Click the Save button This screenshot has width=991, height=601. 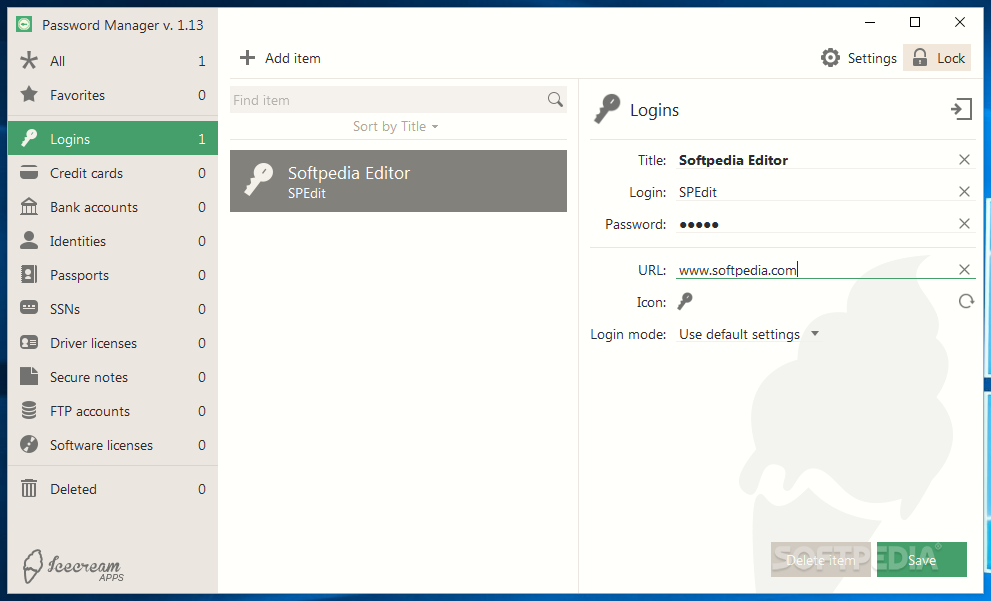coord(921,559)
